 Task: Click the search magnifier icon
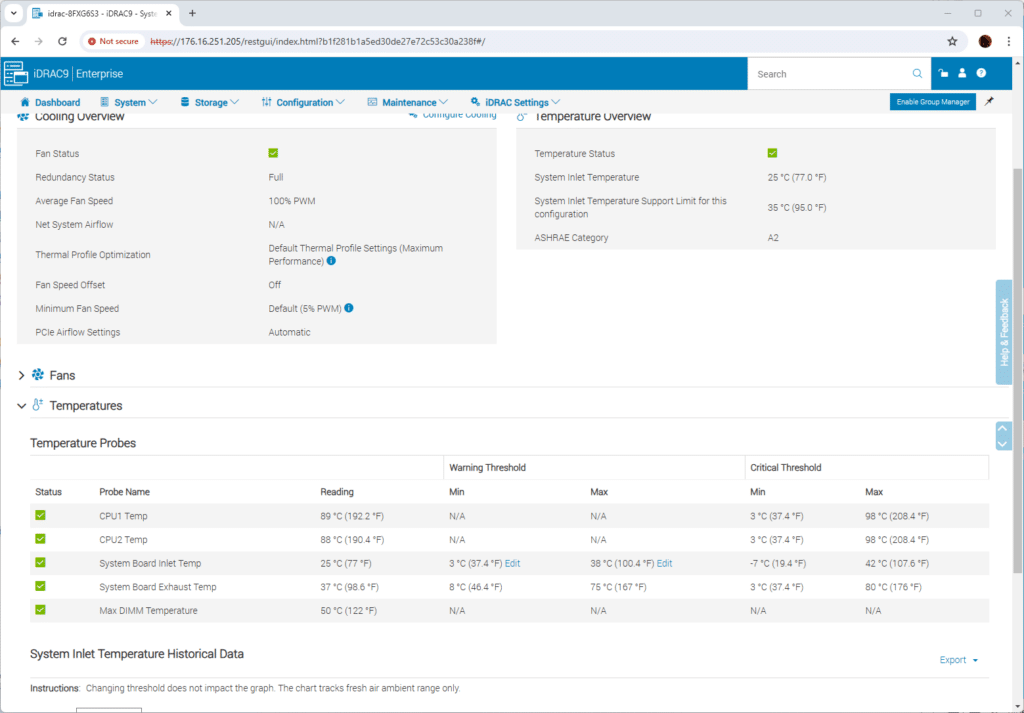pos(917,74)
